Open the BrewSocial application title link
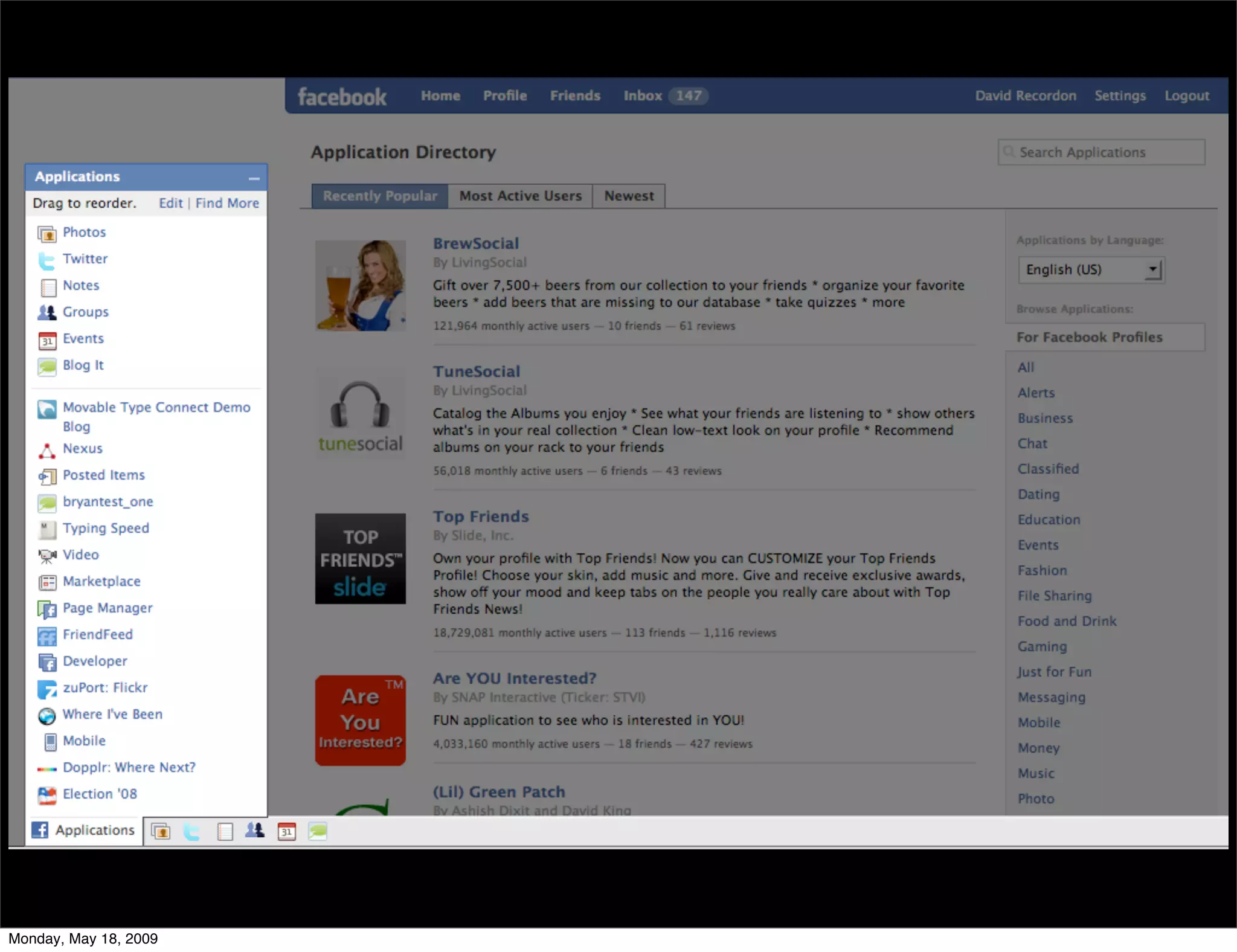Viewport: 1237px width, 952px height. (x=476, y=243)
